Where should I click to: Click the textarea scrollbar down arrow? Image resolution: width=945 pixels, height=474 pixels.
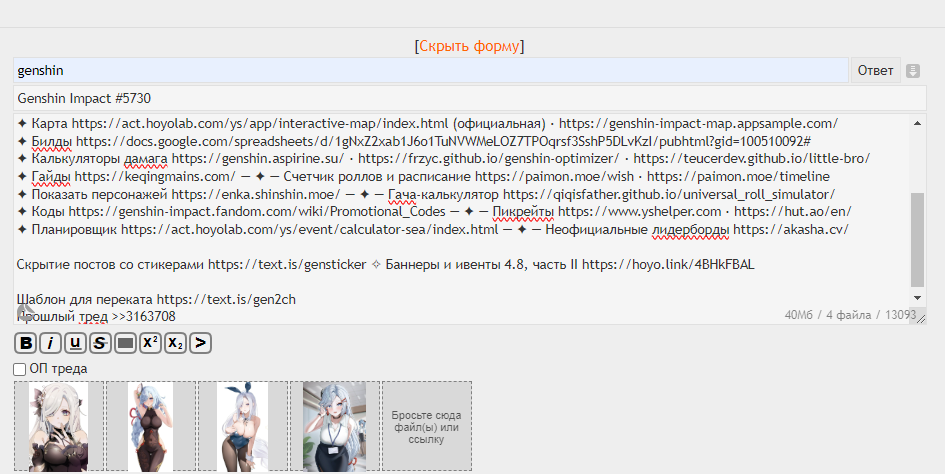tap(917, 297)
